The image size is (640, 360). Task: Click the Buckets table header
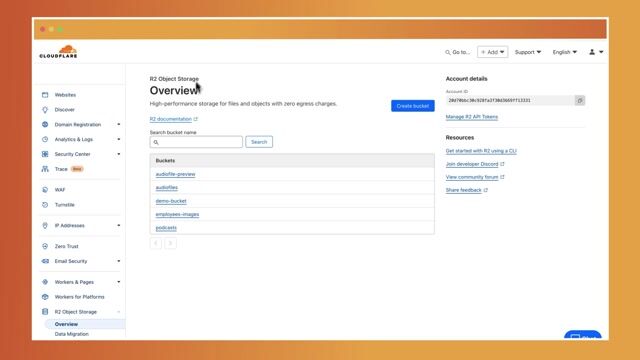click(292, 161)
